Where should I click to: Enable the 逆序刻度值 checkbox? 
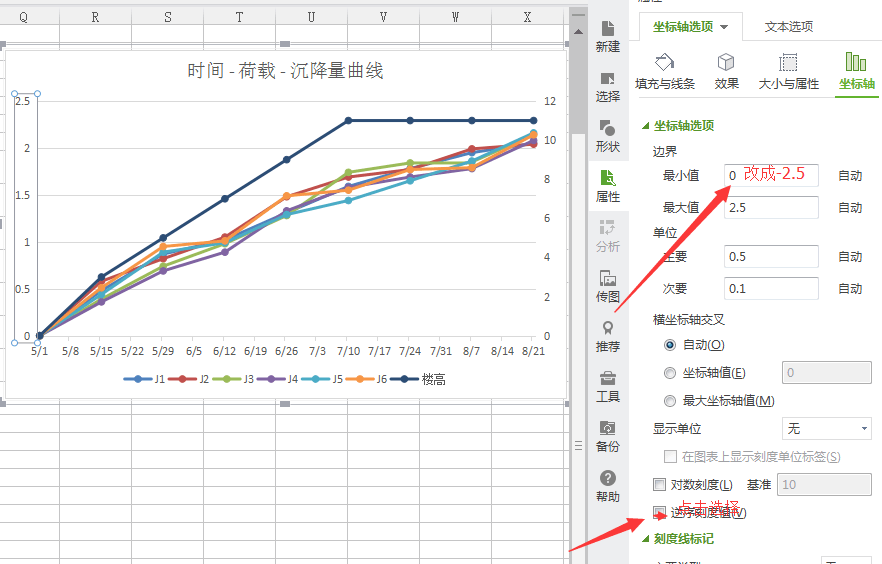[x=659, y=513]
